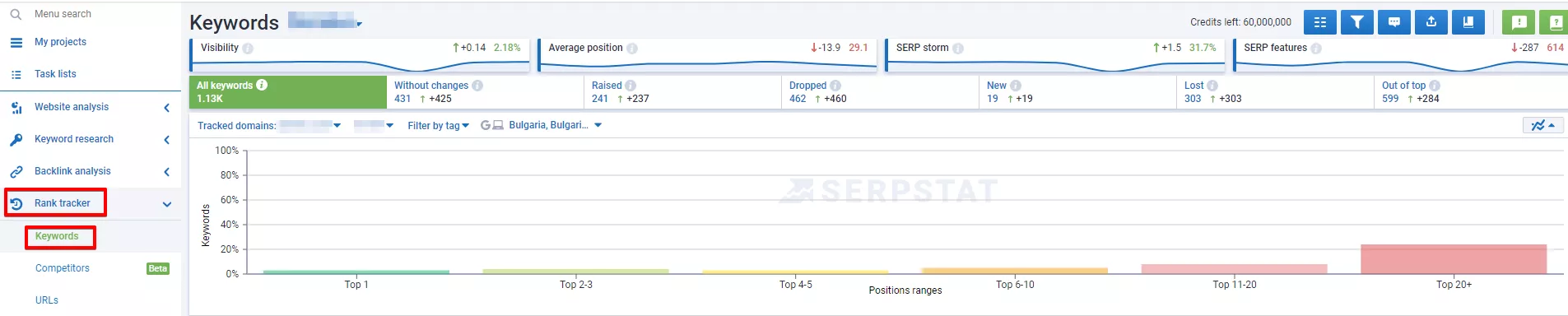Click the Average position info icon
Viewport: 1568px width, 316px height.
click(x=632, y=49)
